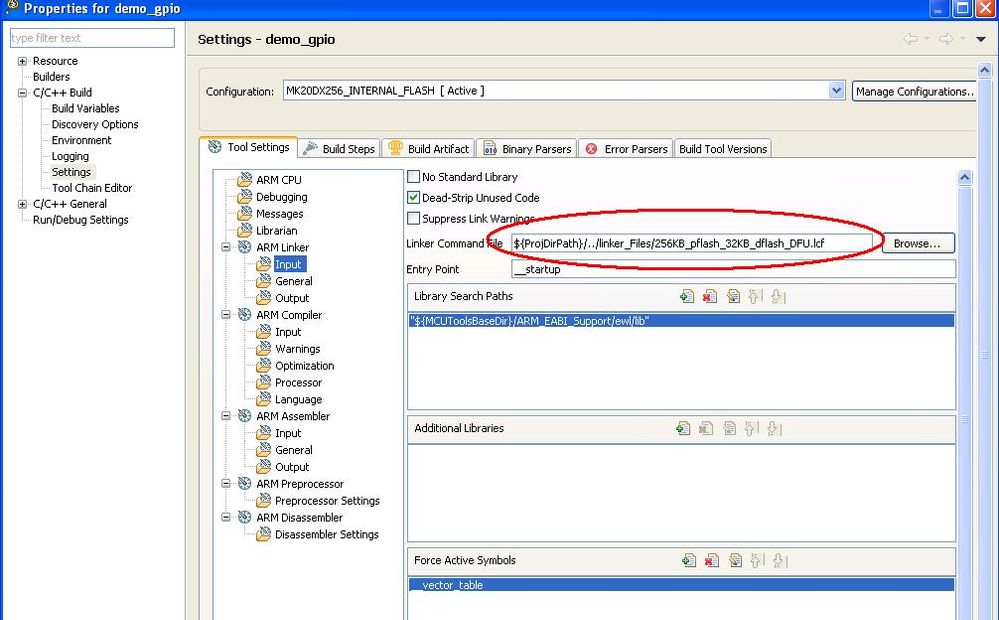The image size is (999, 620).
Task: Delete the selected Library Search Paths entry
Action: coord(710,296)
